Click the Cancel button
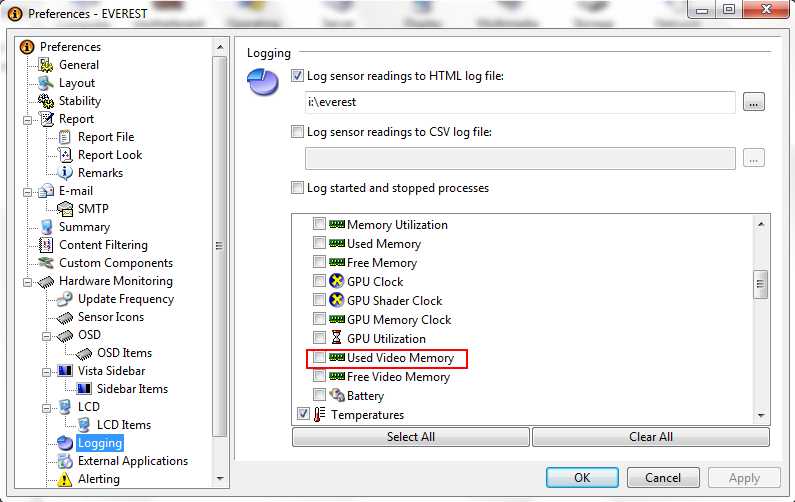This screenshot has width=795, height=502. click(663, 478)
